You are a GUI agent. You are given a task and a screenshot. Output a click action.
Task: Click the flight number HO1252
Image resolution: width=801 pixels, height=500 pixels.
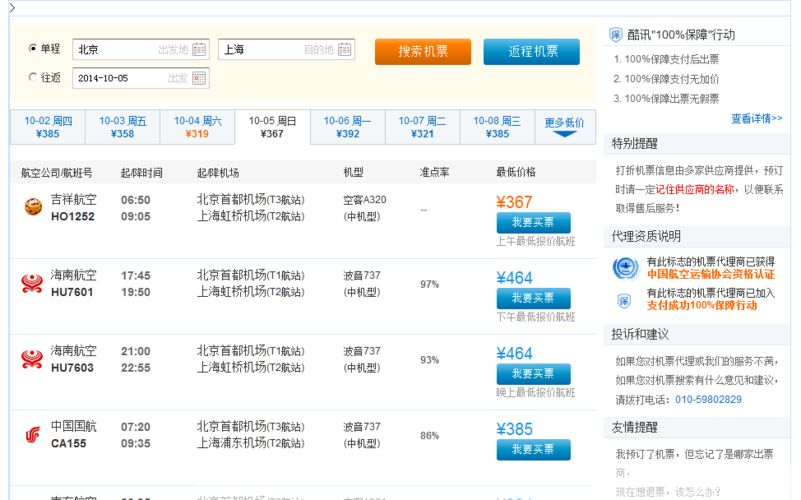(x=73, y=217)
